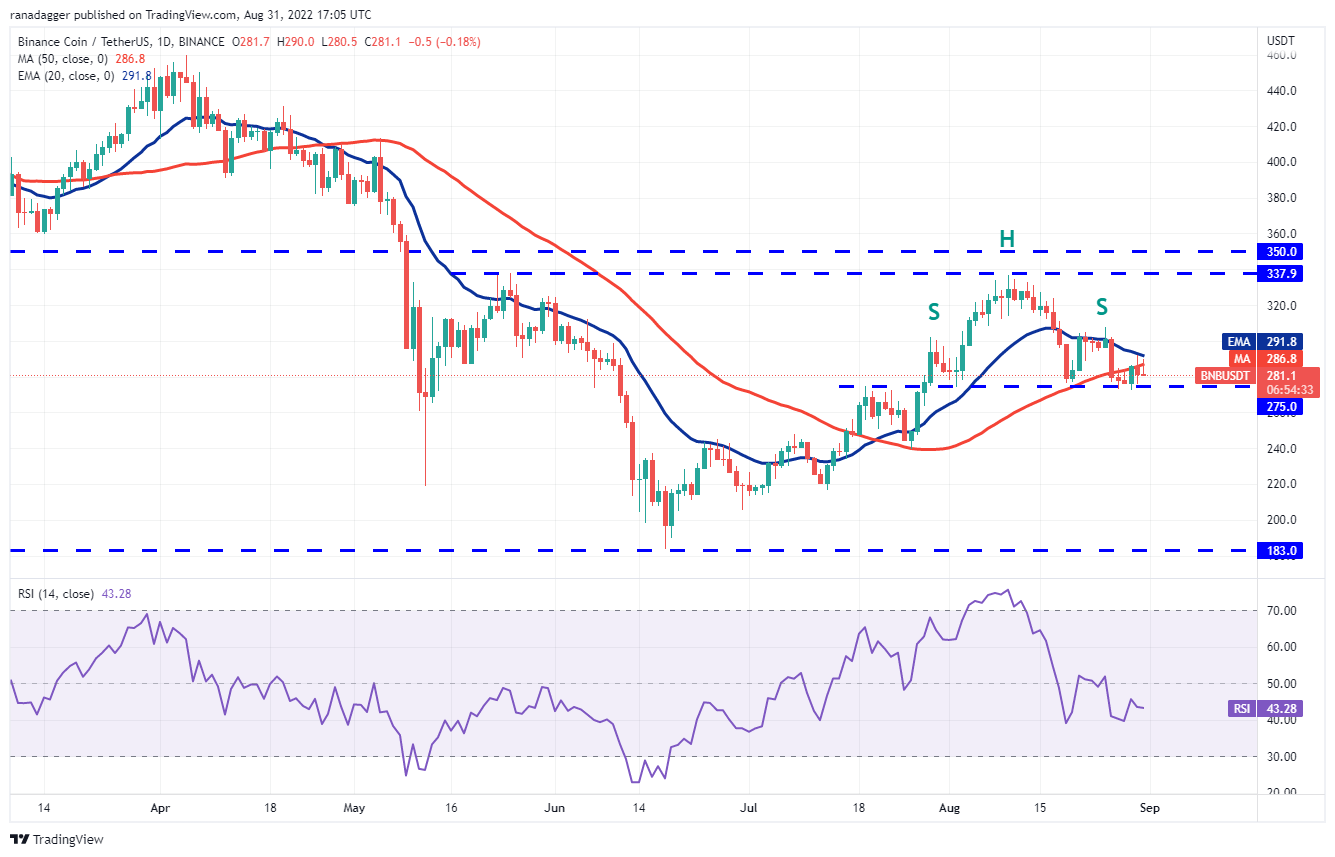Image resolution: width=1335 pixels, height=857 pixels.
Task: Click the TradingView logo at bottom left
Action: coord(57,839)
